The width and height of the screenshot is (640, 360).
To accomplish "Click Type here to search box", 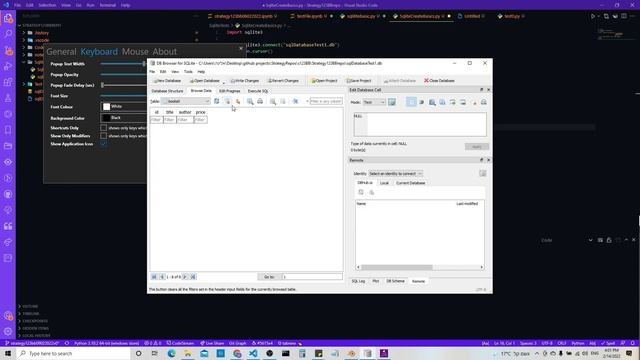I will (73, 353).
